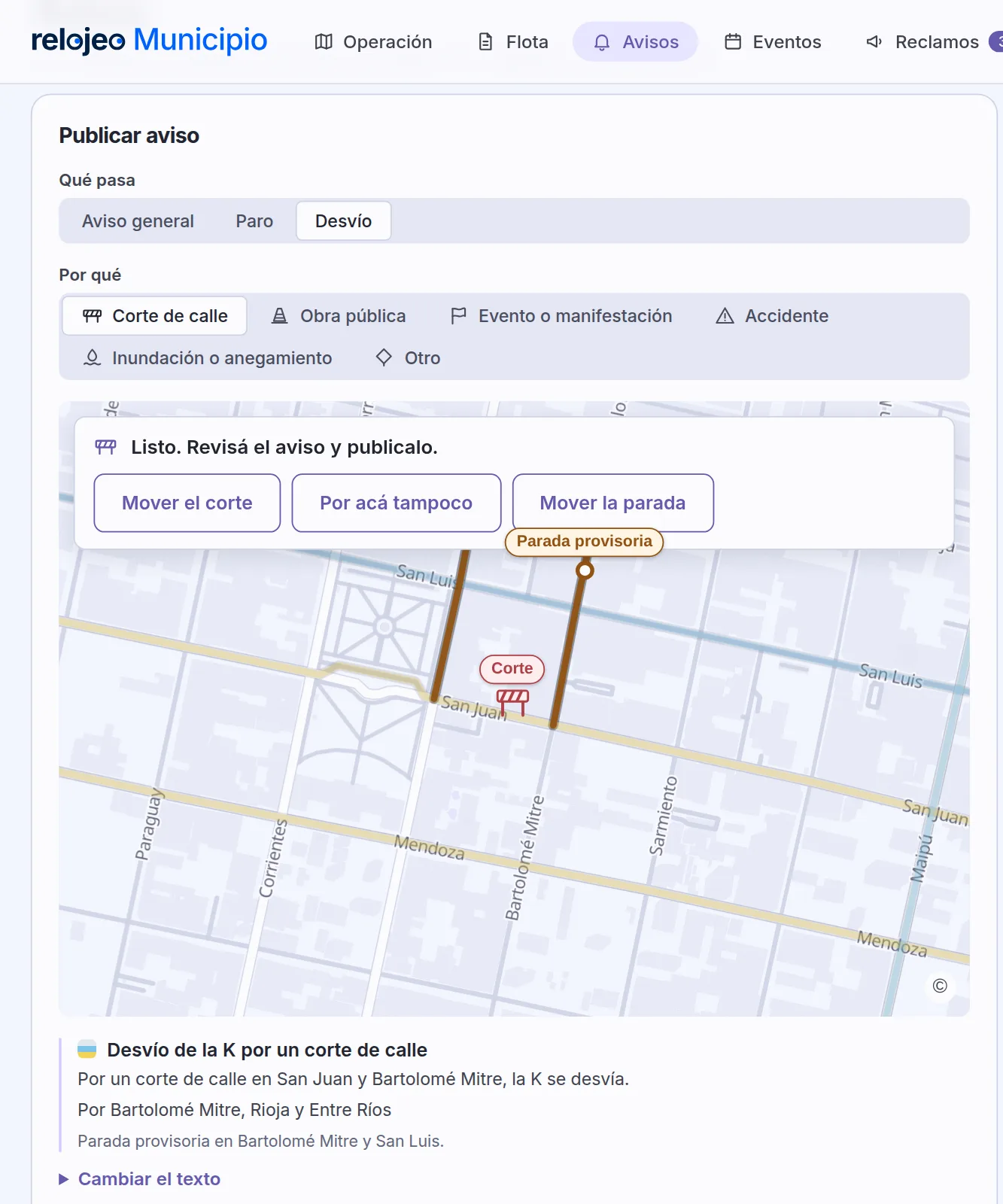
Task: Click the flood icon of Inundación o anegamiento
Action: click(x=92, y=358)
